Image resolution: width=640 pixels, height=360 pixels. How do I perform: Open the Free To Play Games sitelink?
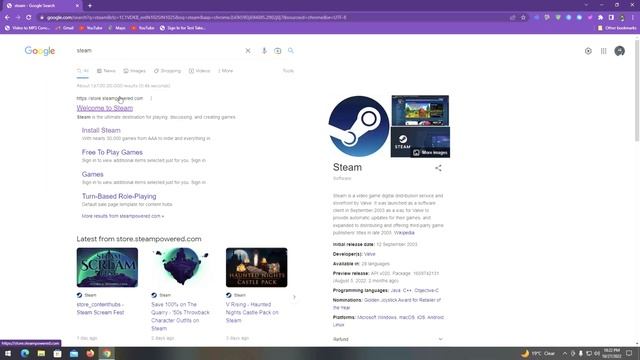(112, 152)
